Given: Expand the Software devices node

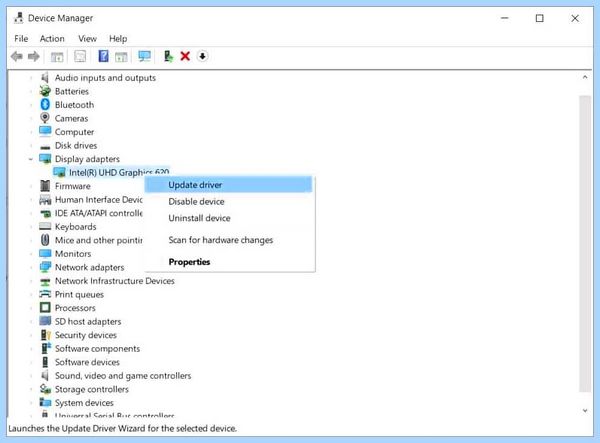Looking at the screenshot, I should [x=31, y=362].
